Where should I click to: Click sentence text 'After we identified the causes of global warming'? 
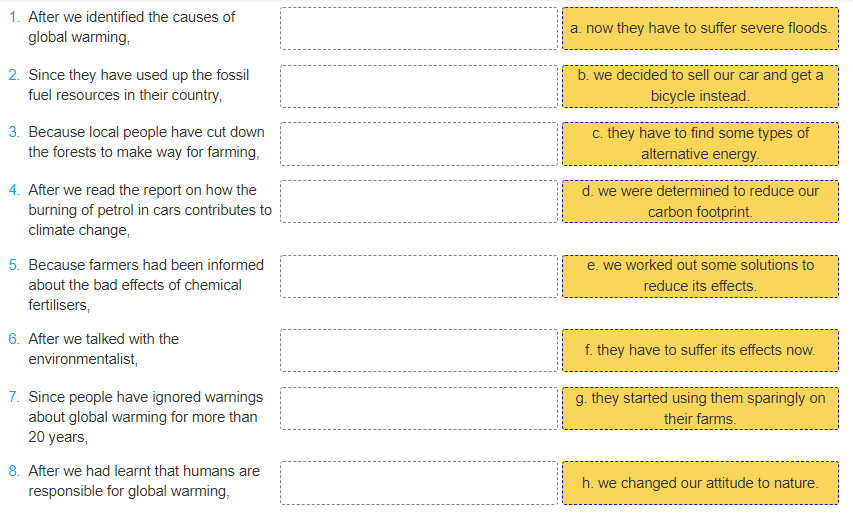coord(132,27)
